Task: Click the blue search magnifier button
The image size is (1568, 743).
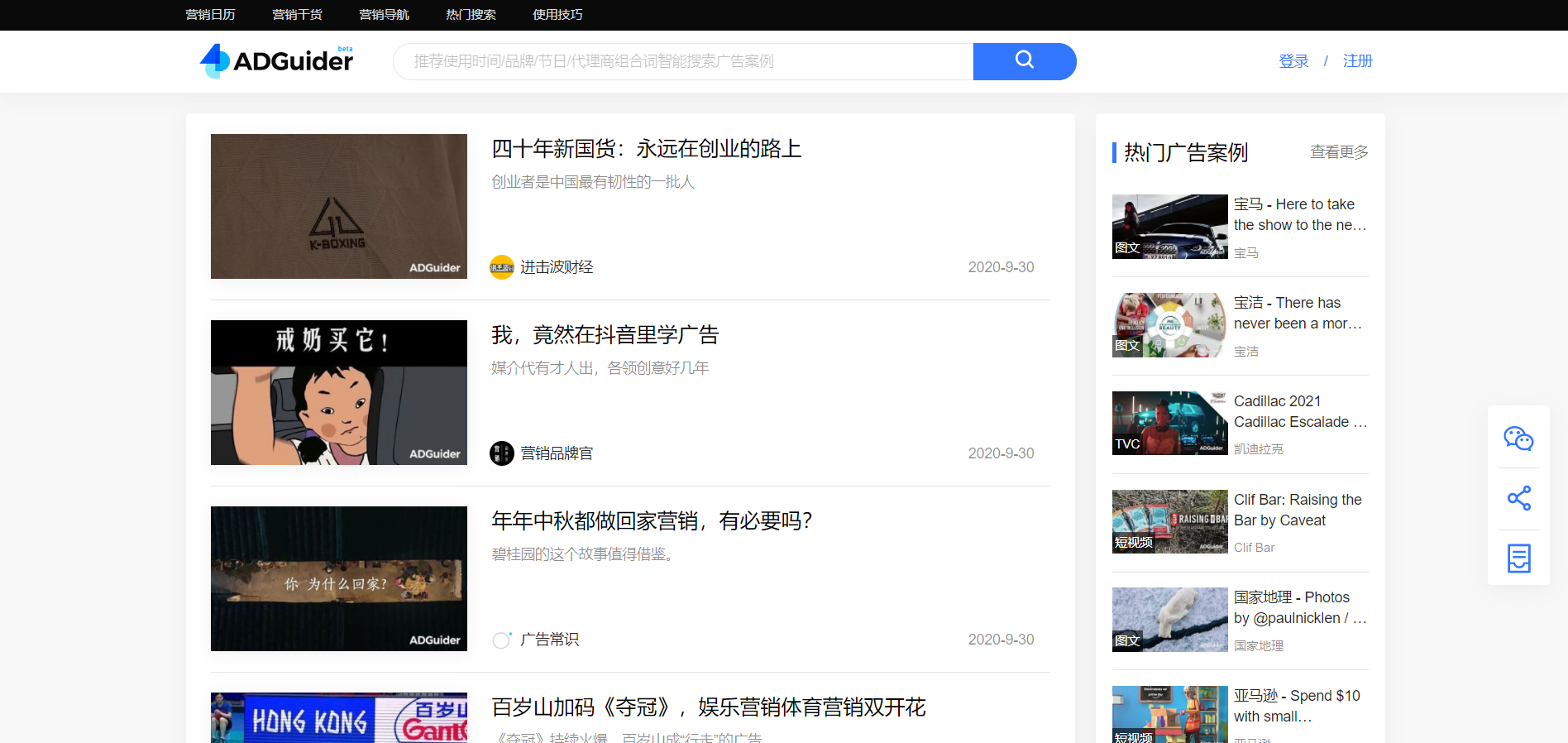Action: pos(1024,61)
